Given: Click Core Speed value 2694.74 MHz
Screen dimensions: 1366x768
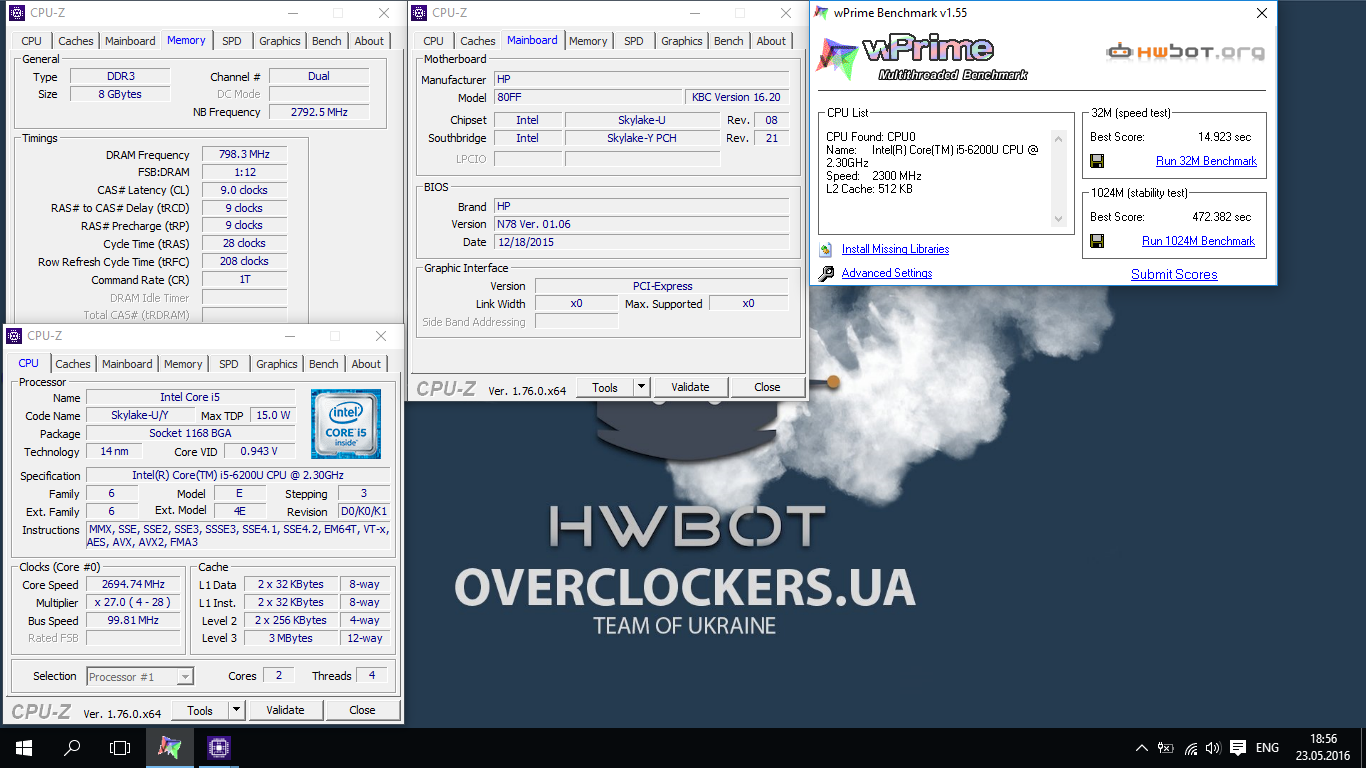Looking at the screenshot, I should (133, 584).
